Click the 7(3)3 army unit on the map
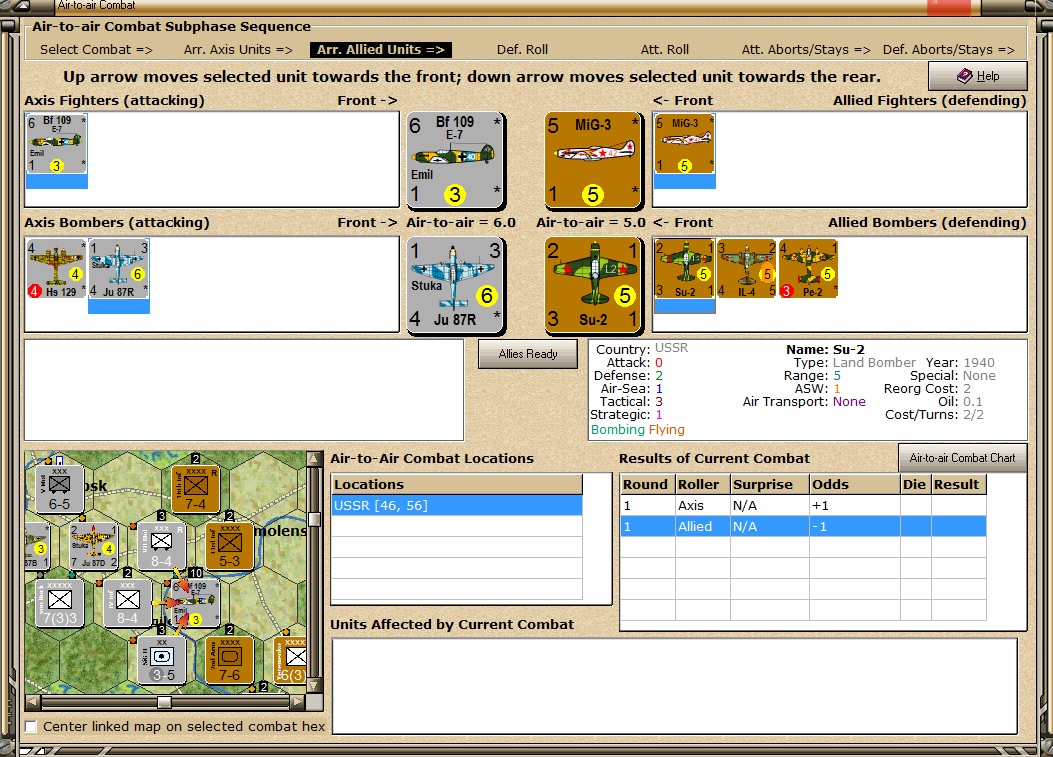Screen dimensions: 1053x757 click(59, 604)
